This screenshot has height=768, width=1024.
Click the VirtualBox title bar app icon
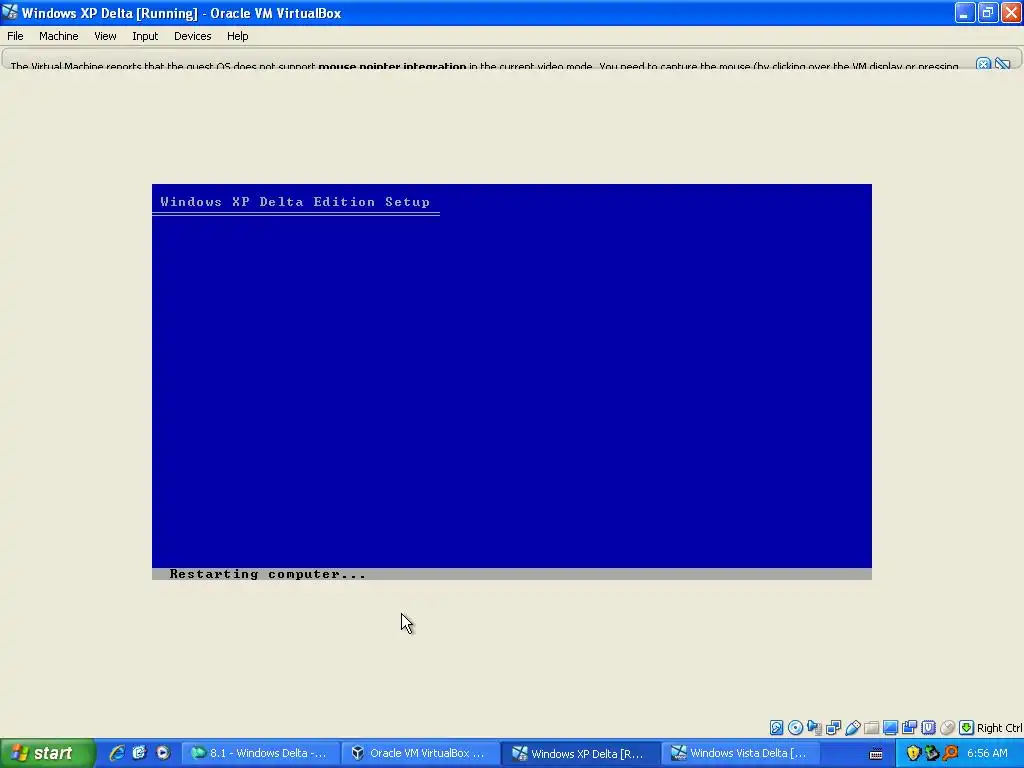(9, 12)
